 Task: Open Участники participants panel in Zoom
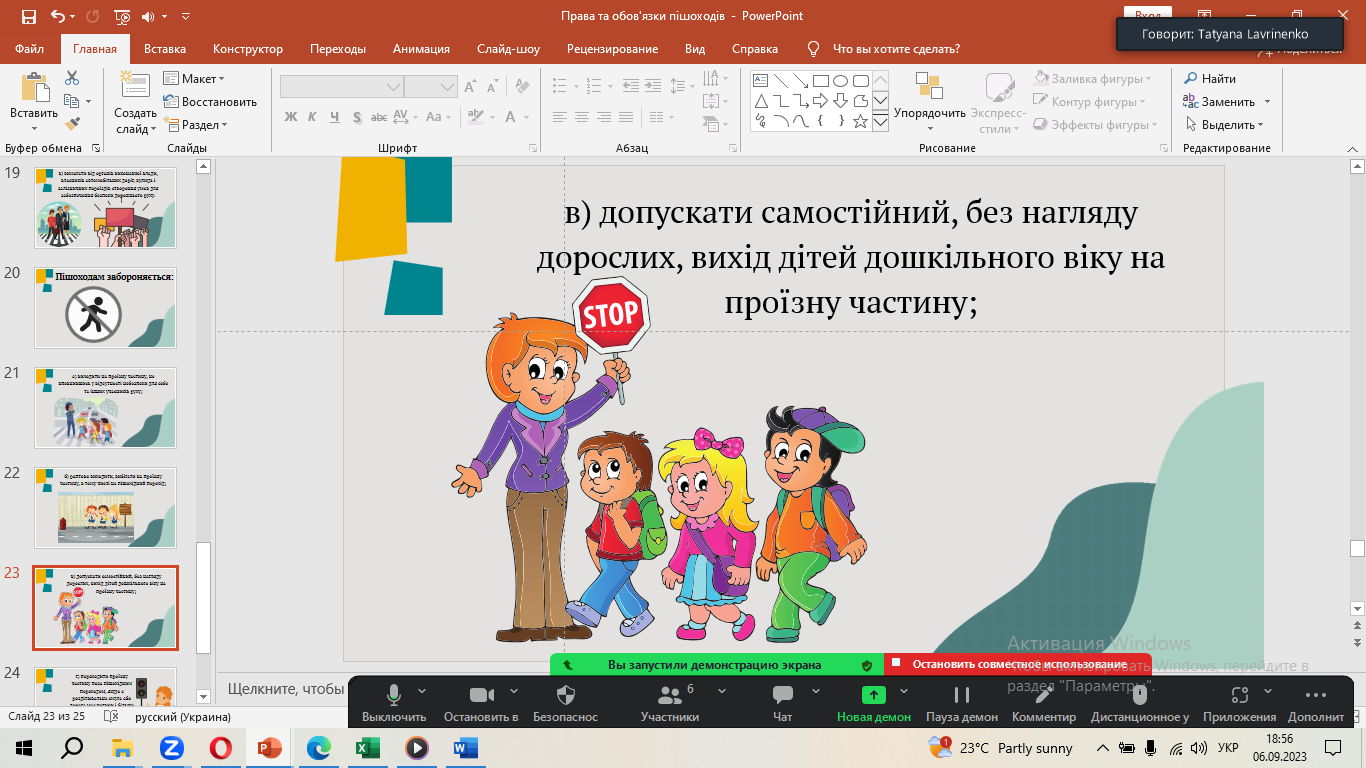tap(669, 703)
